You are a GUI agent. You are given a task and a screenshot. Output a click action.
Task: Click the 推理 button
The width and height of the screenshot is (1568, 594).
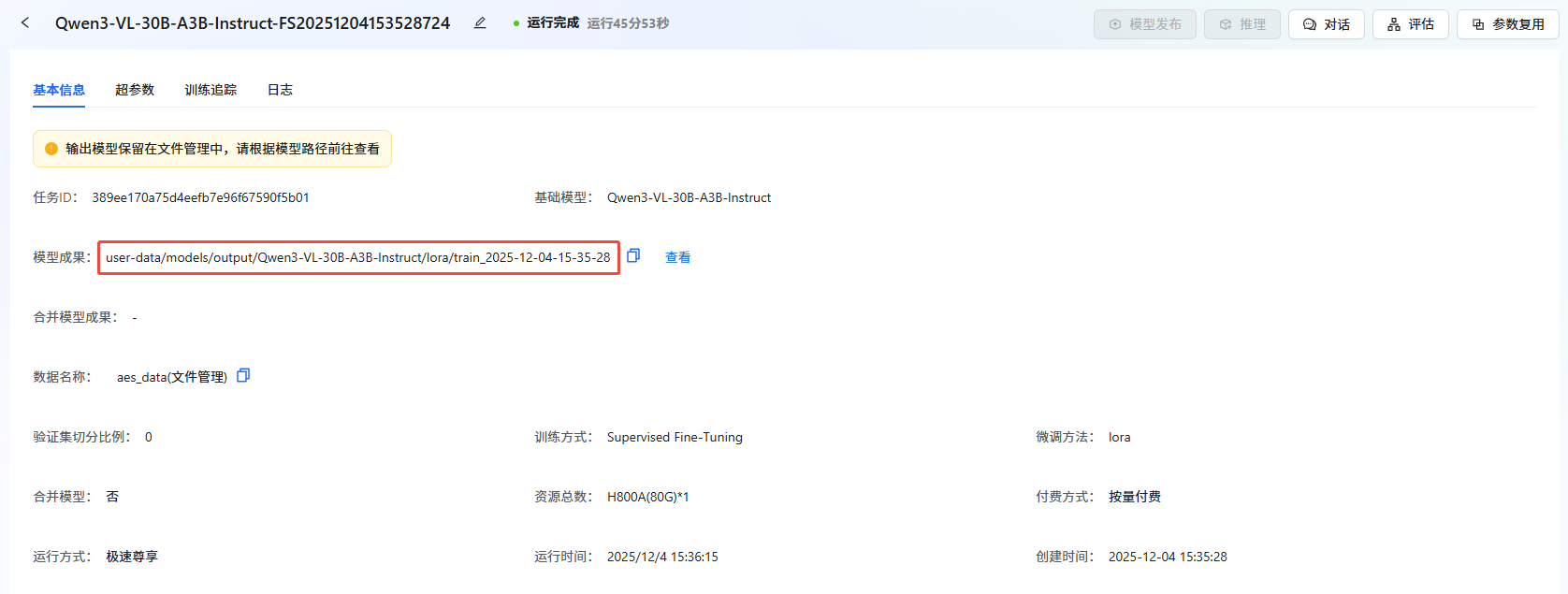coord(1241,24)
